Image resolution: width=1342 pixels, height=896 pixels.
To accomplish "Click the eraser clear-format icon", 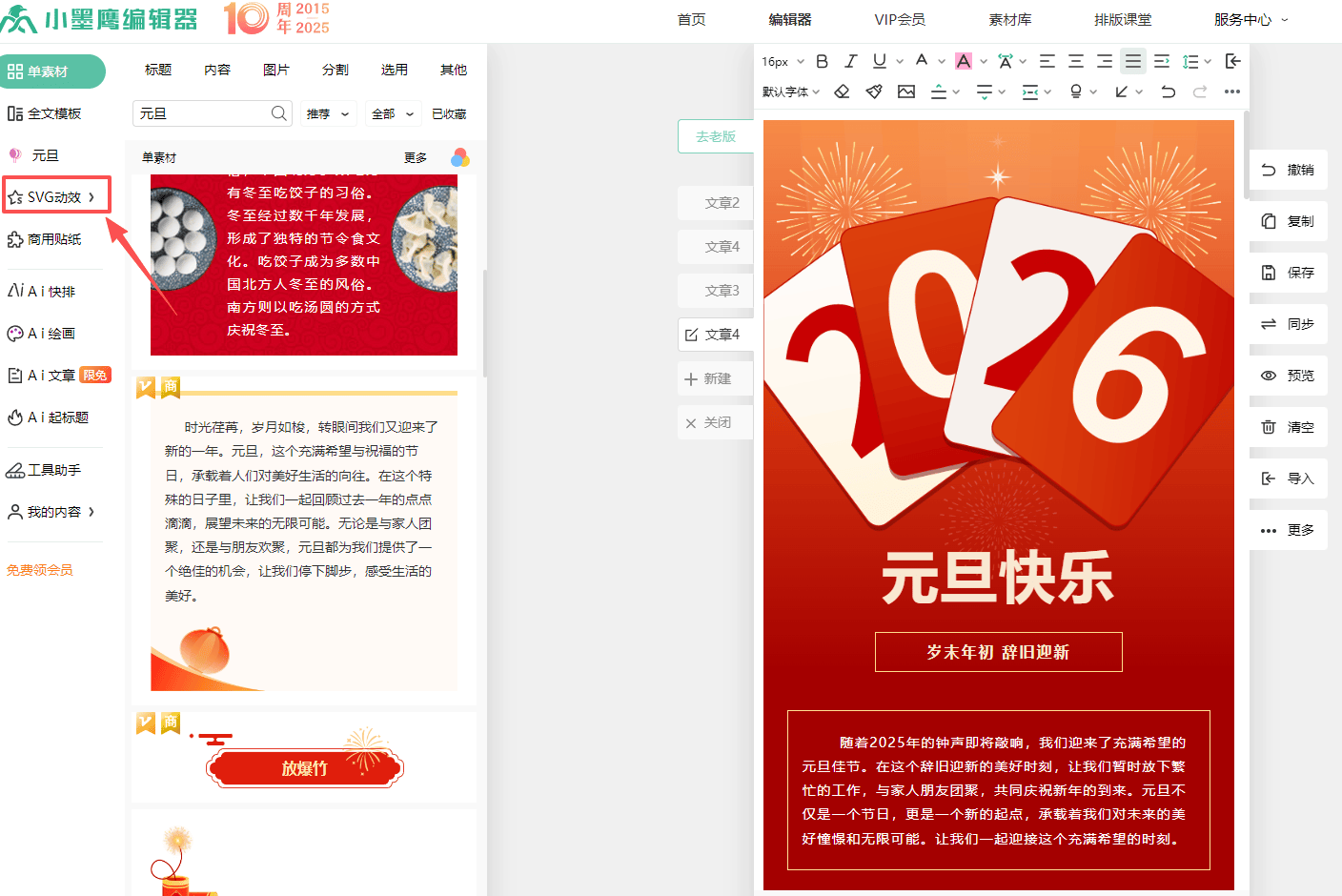I will [842, 92].
